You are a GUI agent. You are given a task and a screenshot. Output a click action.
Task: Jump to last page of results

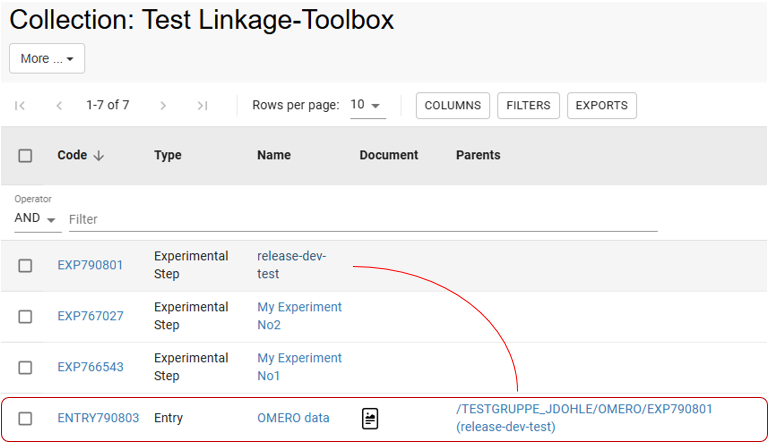click(x=202, y=105)
